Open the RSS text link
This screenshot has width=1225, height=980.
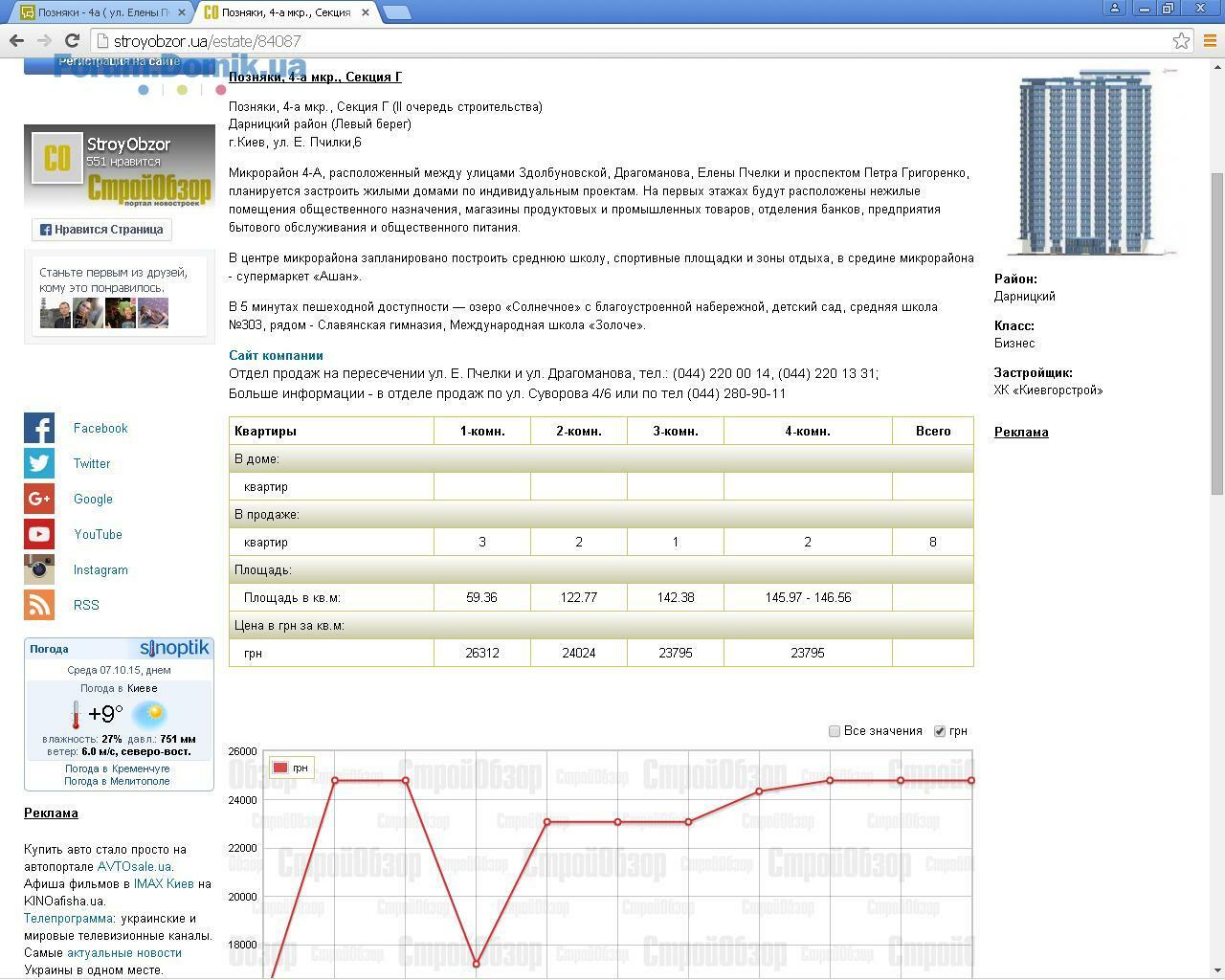pos(86,606)
